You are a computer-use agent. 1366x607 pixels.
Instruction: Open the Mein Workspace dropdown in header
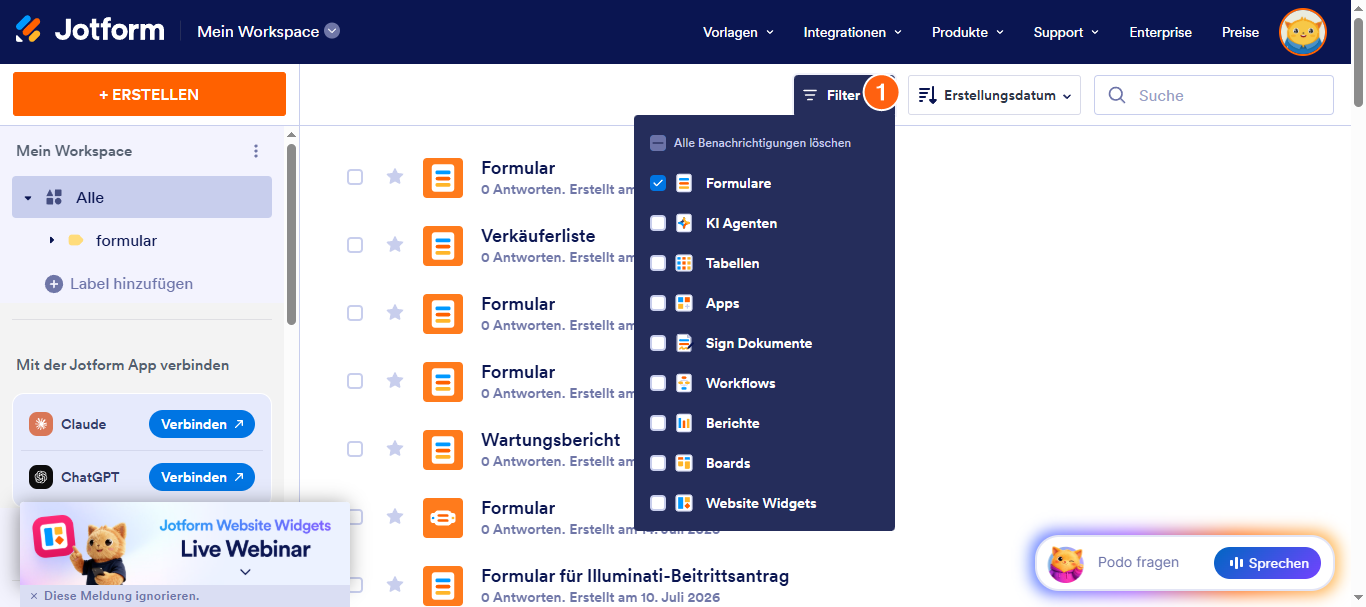(268, 31)
